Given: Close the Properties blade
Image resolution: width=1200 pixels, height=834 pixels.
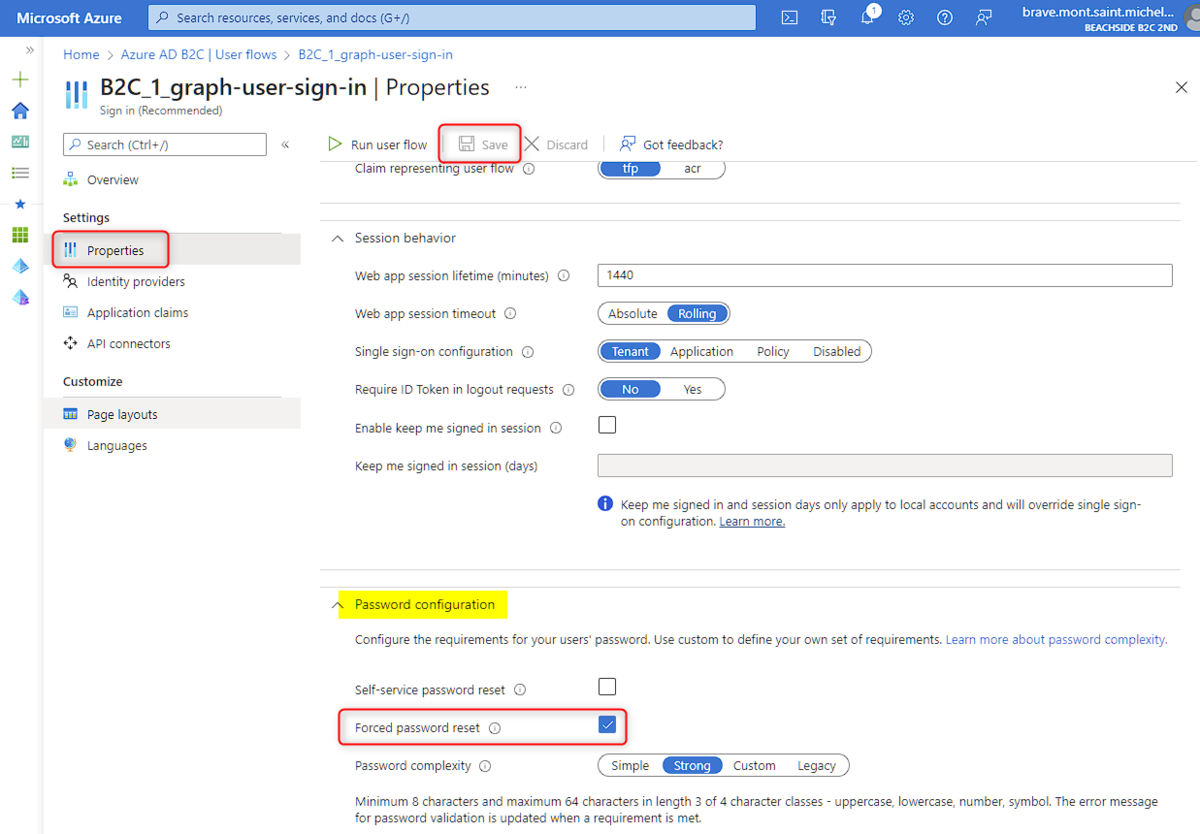Looking at the screenshot, I should 1181,88.
